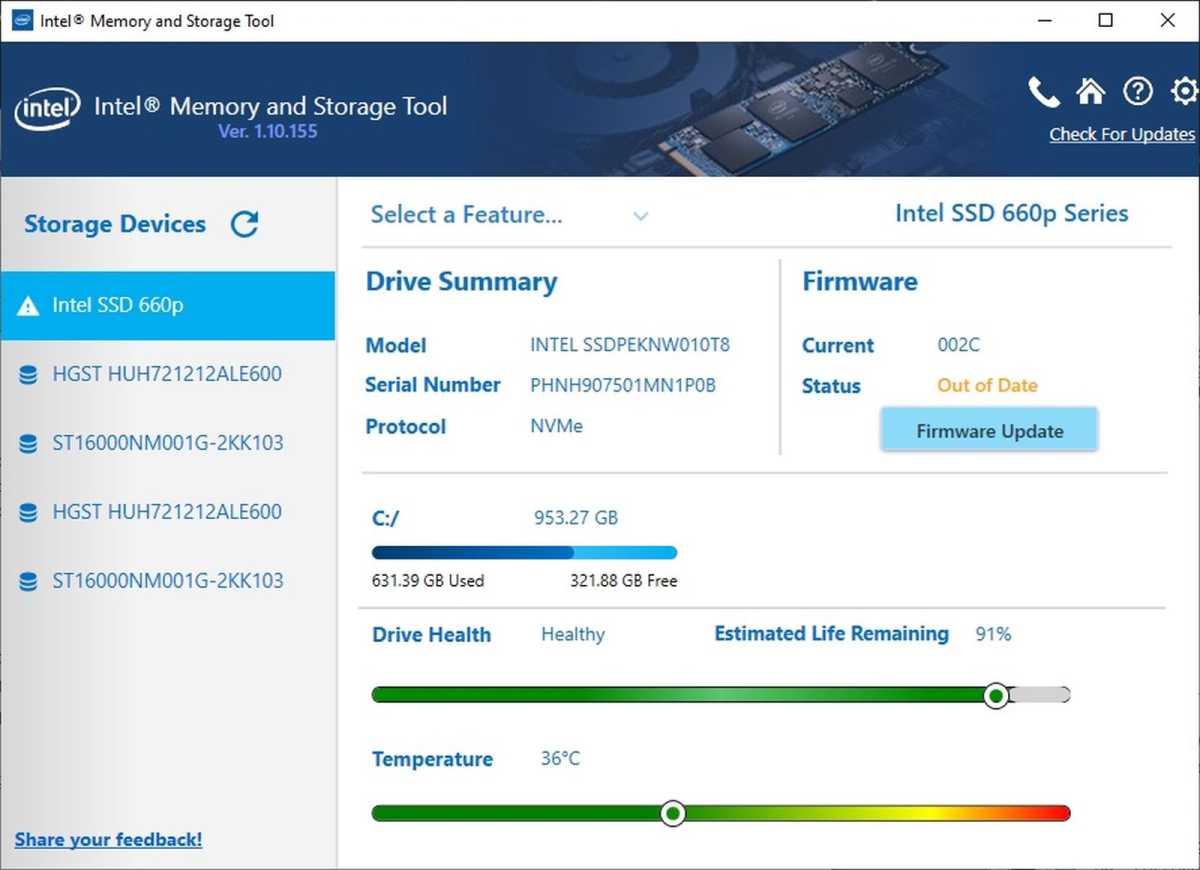The width and height of the screenshot is (1200, 870).
Task: Open the Share your feedback! link
Action: point(108,840)
